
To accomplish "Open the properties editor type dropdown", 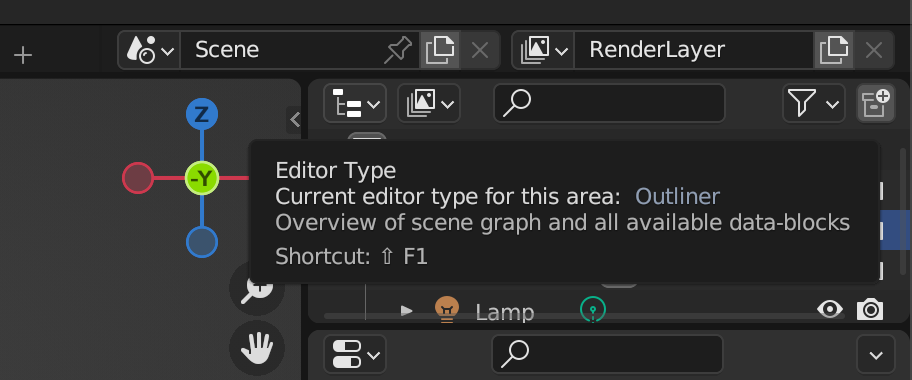I will point(355,354).
